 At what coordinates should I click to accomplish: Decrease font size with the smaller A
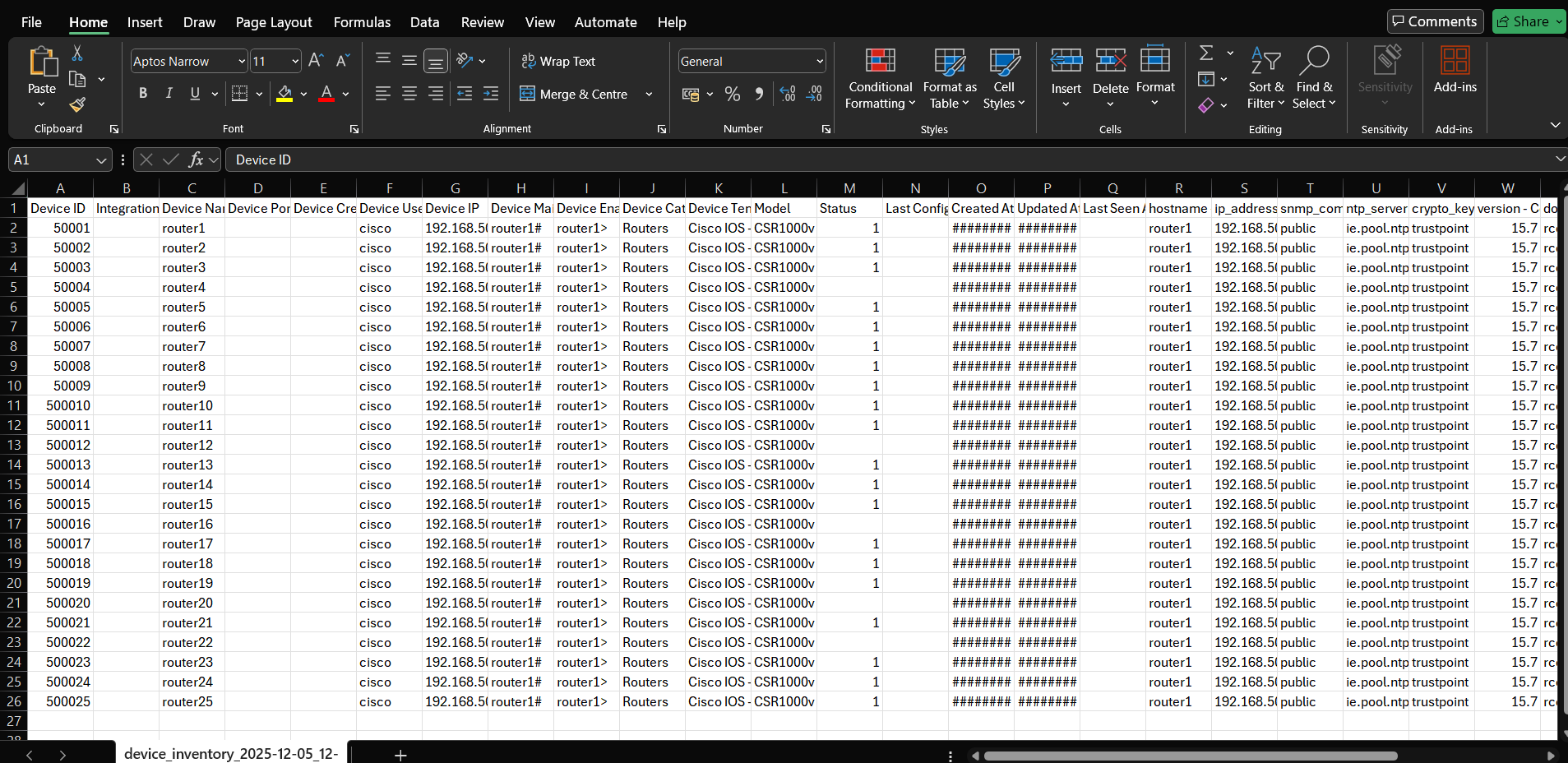tap(343, 61)
